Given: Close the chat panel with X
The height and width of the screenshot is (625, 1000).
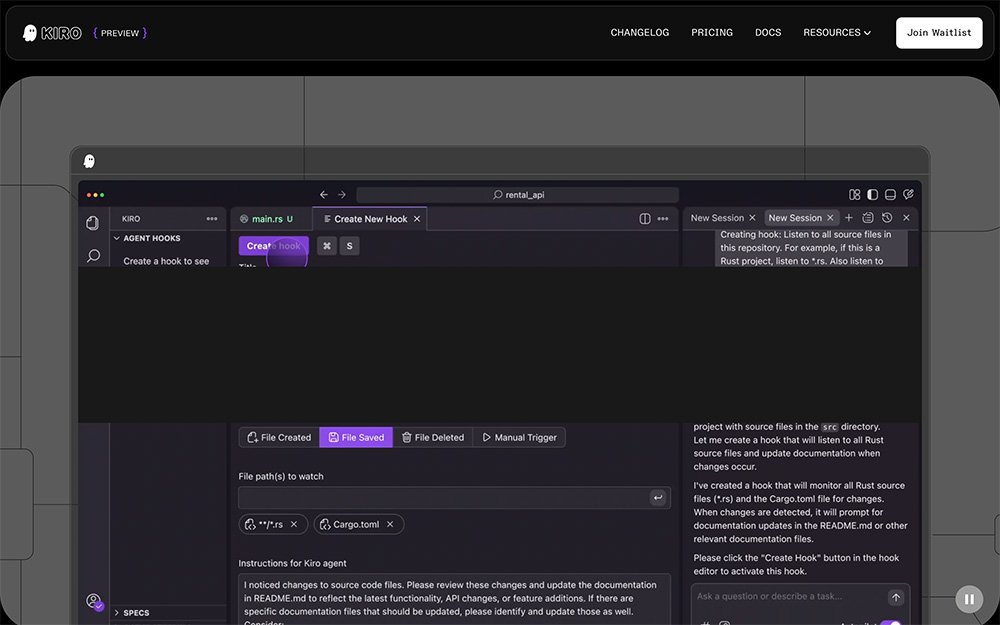Looking at the screenshot, I should tap(906, 217).
